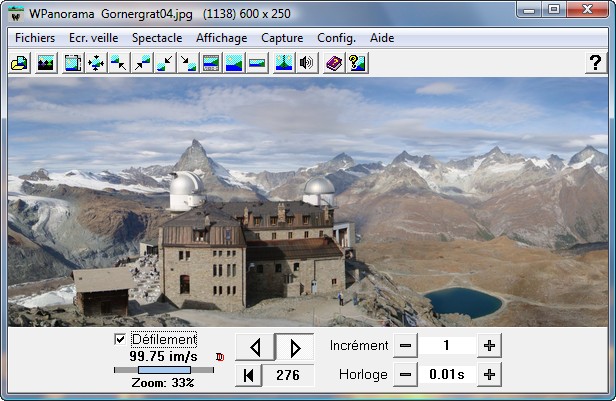This screenshot has width=616, height=401.
Task: Decrease Incrément with the minus button
Action: pos(405,346)
